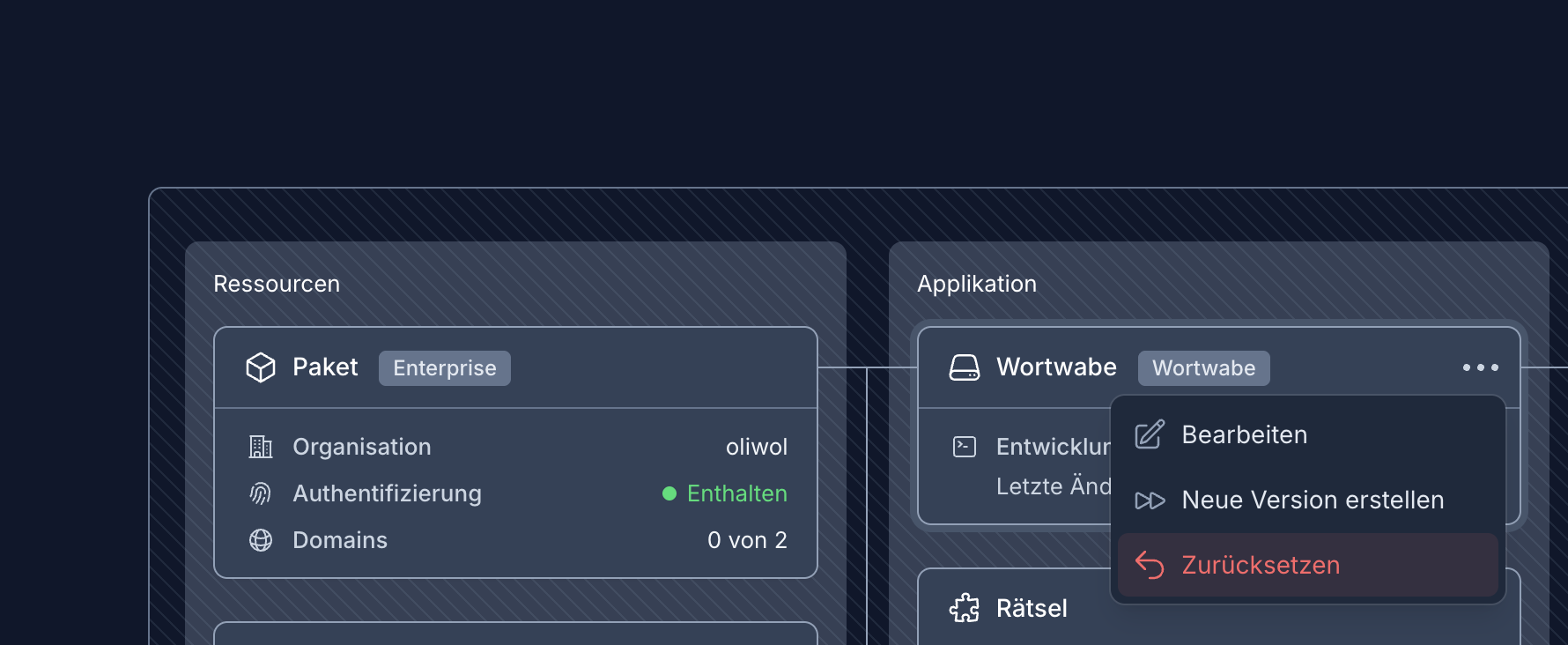
Task: Click the Enterprise plan badge
Action: (445, 368)
